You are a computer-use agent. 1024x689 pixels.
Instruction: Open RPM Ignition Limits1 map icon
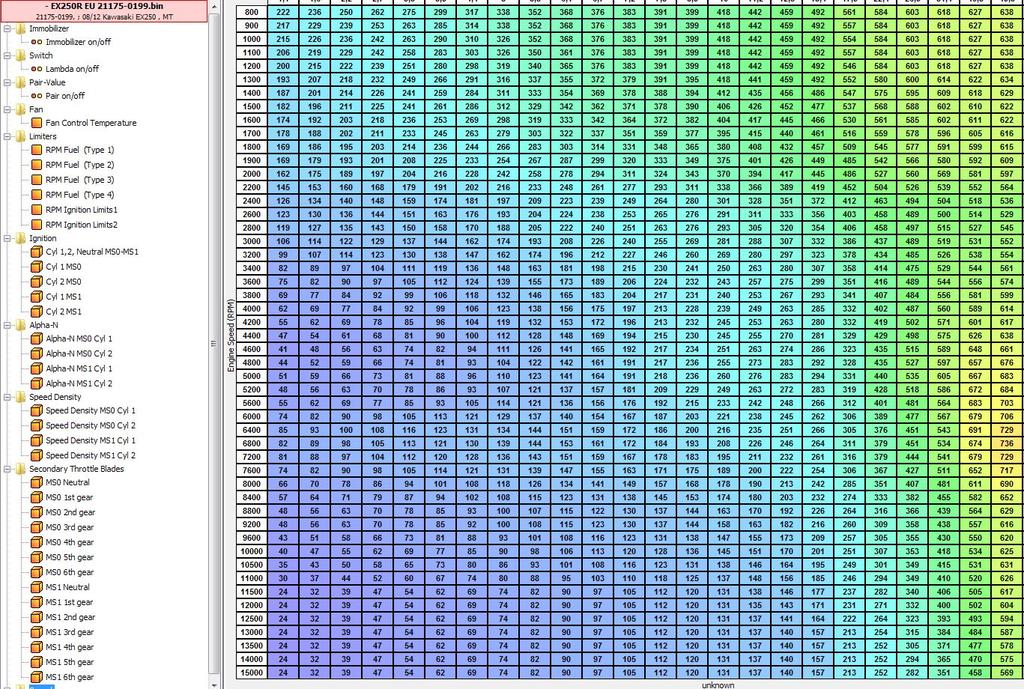pyautogui.click(x=37, y=210)
